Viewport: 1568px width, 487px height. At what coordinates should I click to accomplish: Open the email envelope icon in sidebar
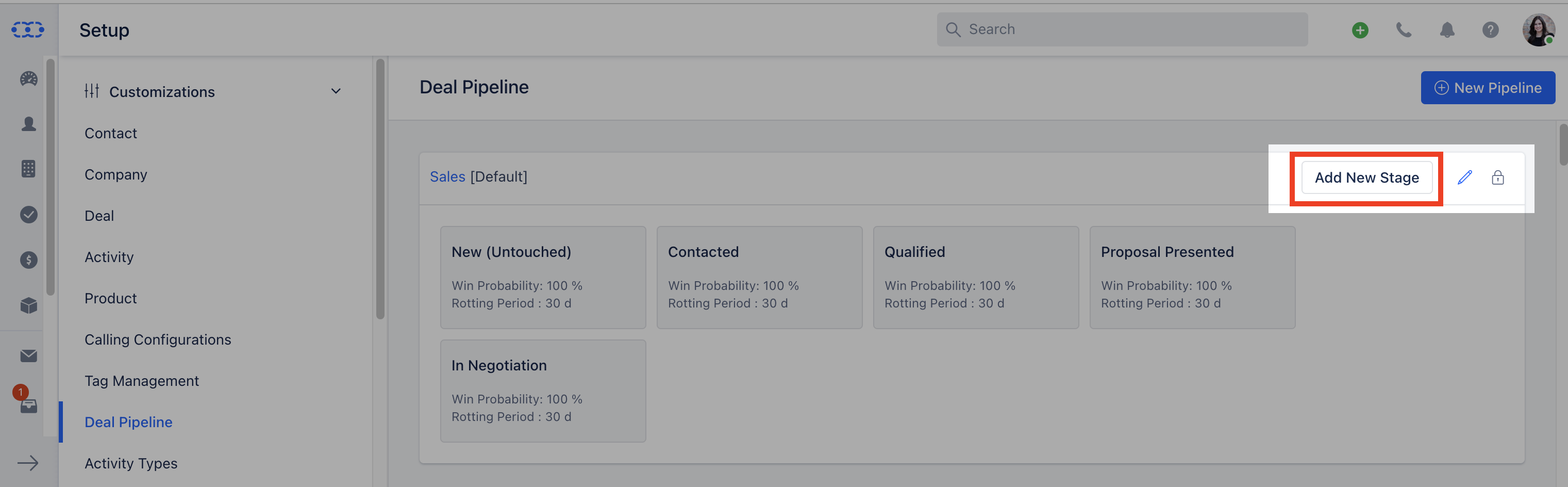point(29,356)
